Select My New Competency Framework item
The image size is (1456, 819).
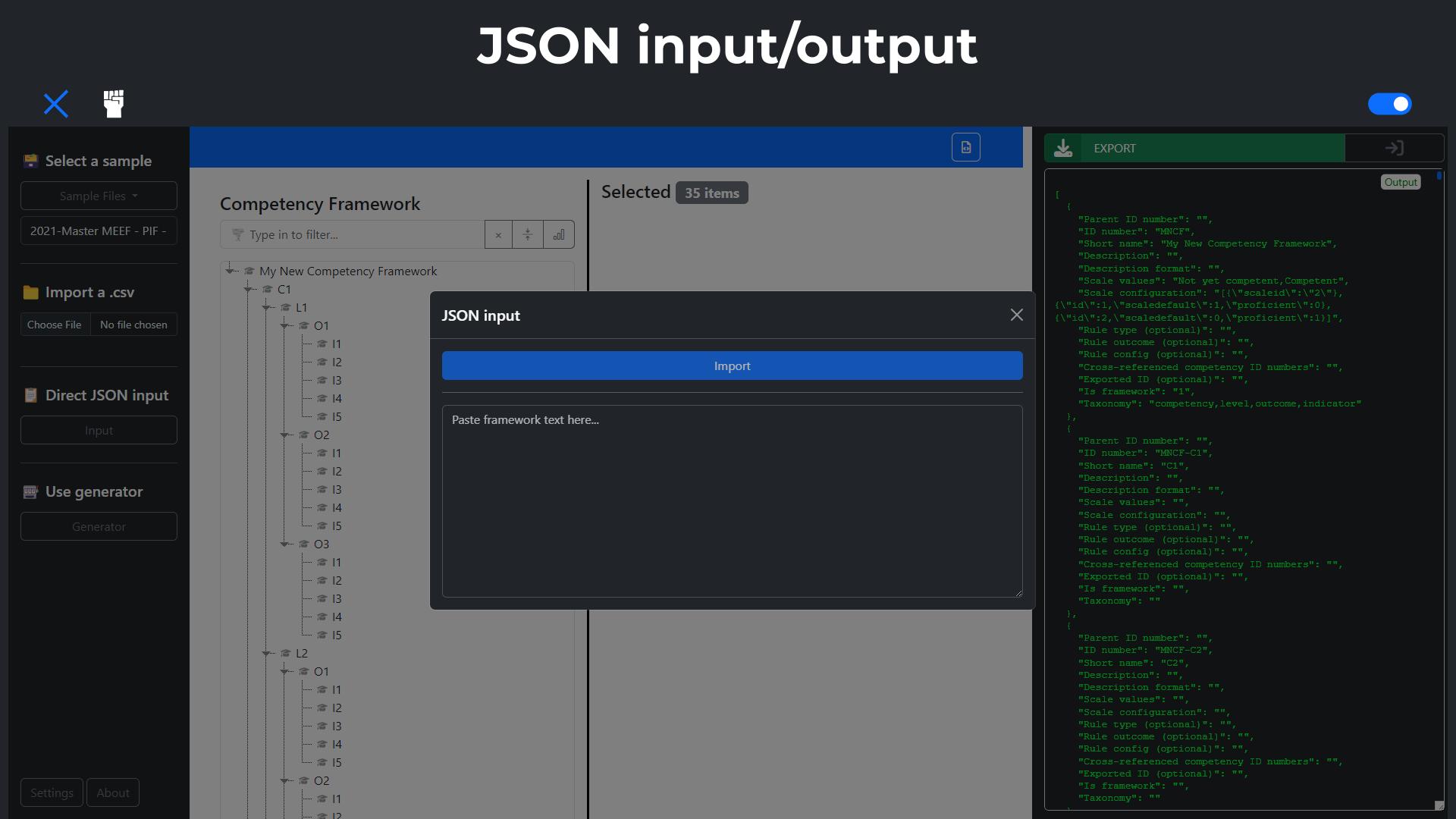[x=348, y=271]
